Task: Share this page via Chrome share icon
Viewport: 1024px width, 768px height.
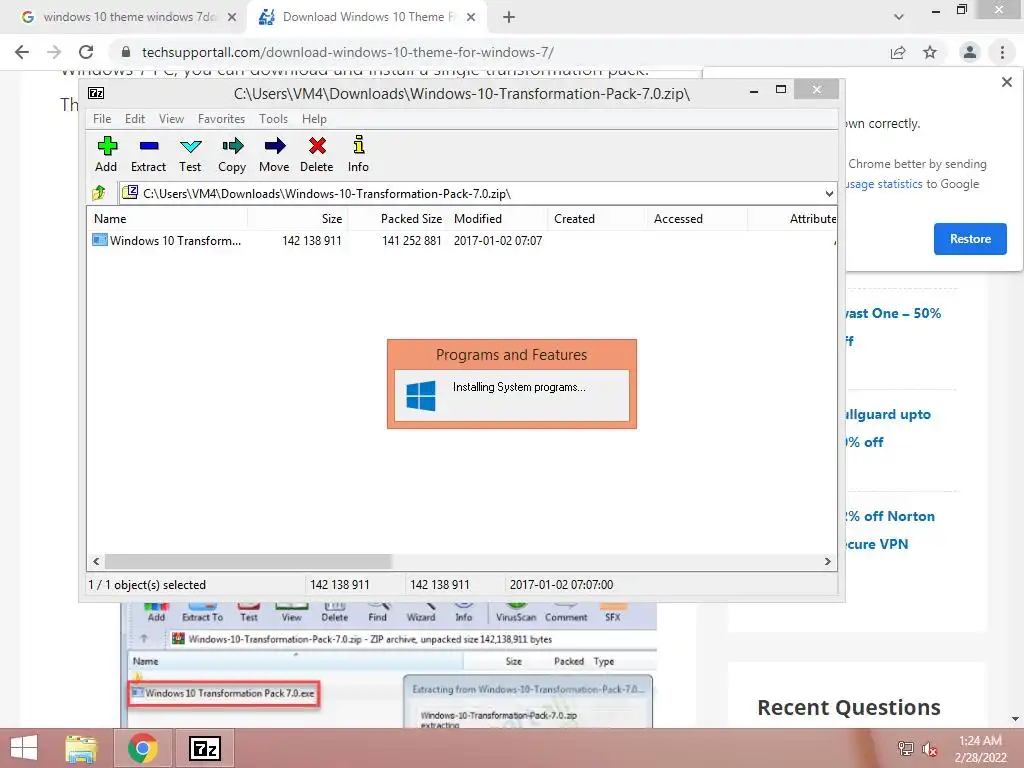Action: point(898,52)
